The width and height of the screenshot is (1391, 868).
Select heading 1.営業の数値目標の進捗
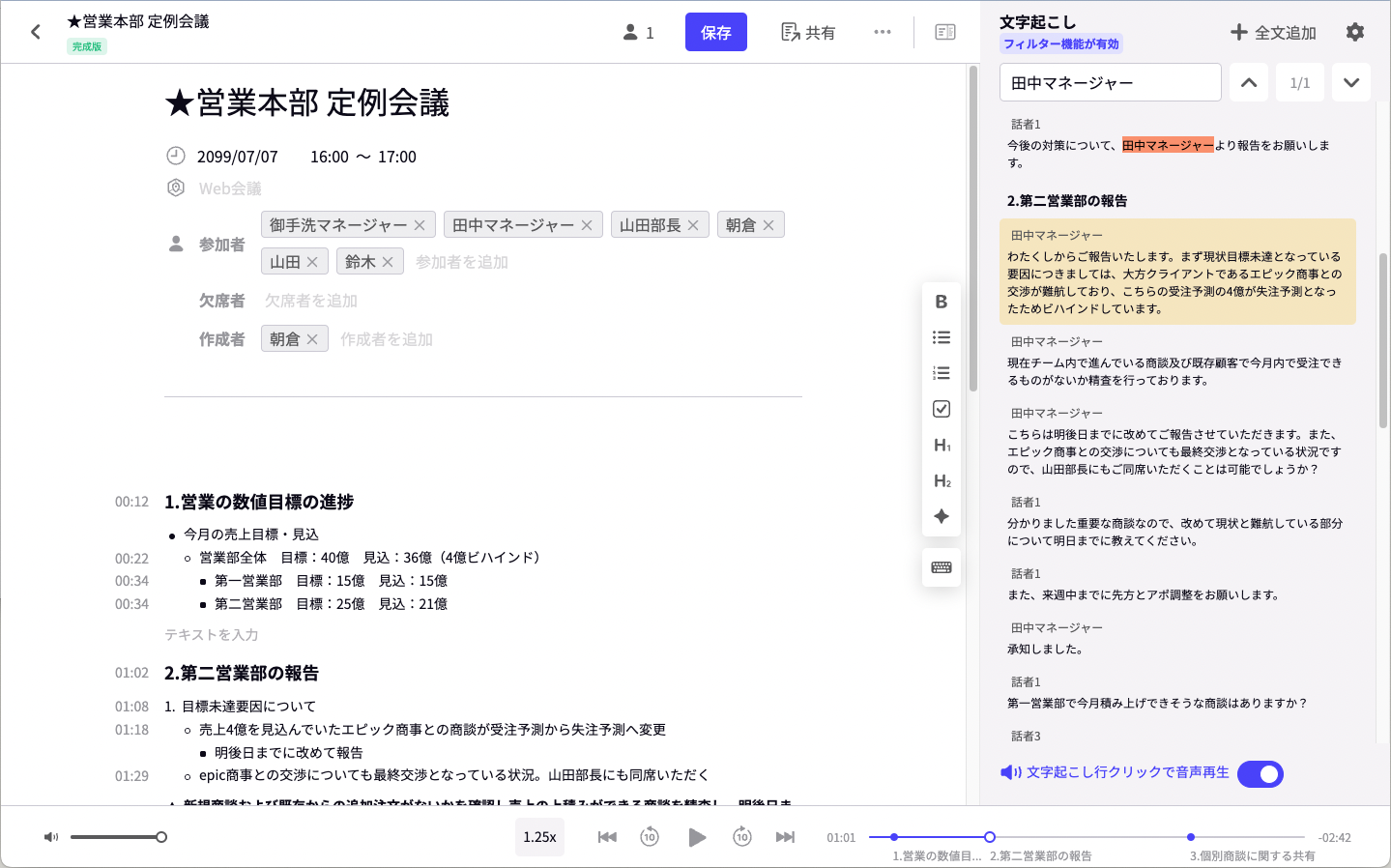click(x=259, y=502)
